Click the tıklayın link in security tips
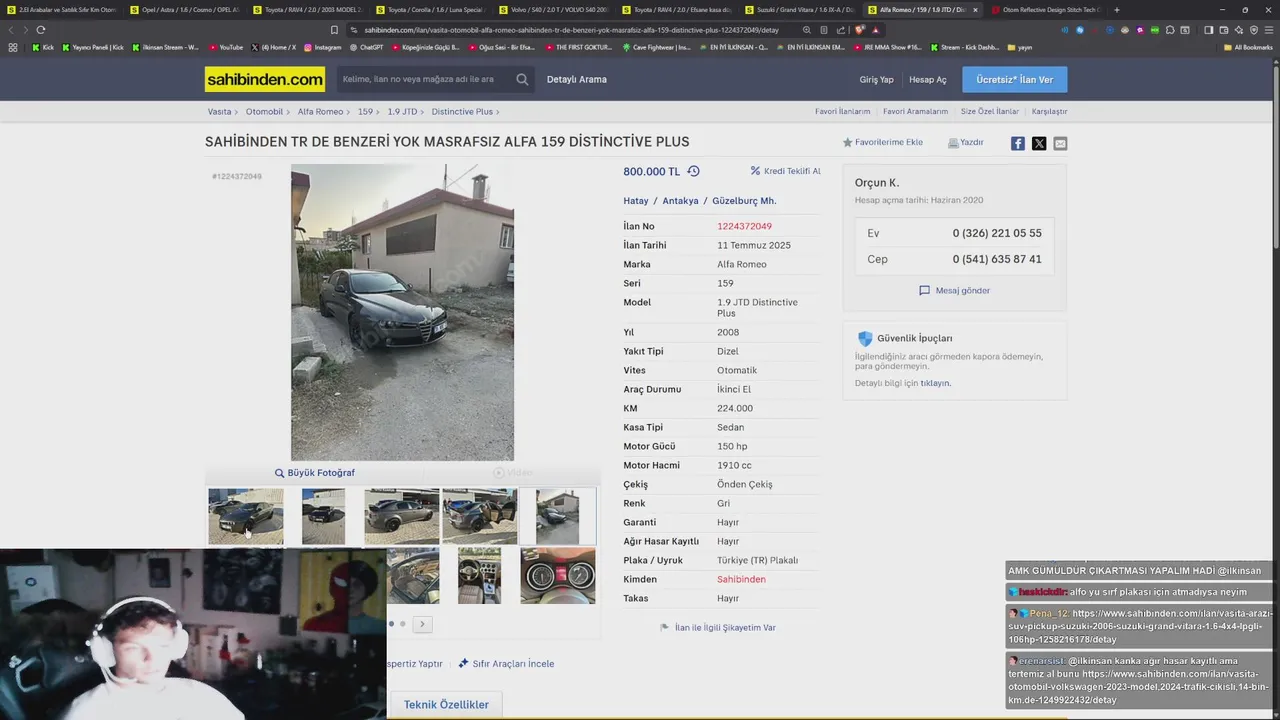 [x=935, y=383]
